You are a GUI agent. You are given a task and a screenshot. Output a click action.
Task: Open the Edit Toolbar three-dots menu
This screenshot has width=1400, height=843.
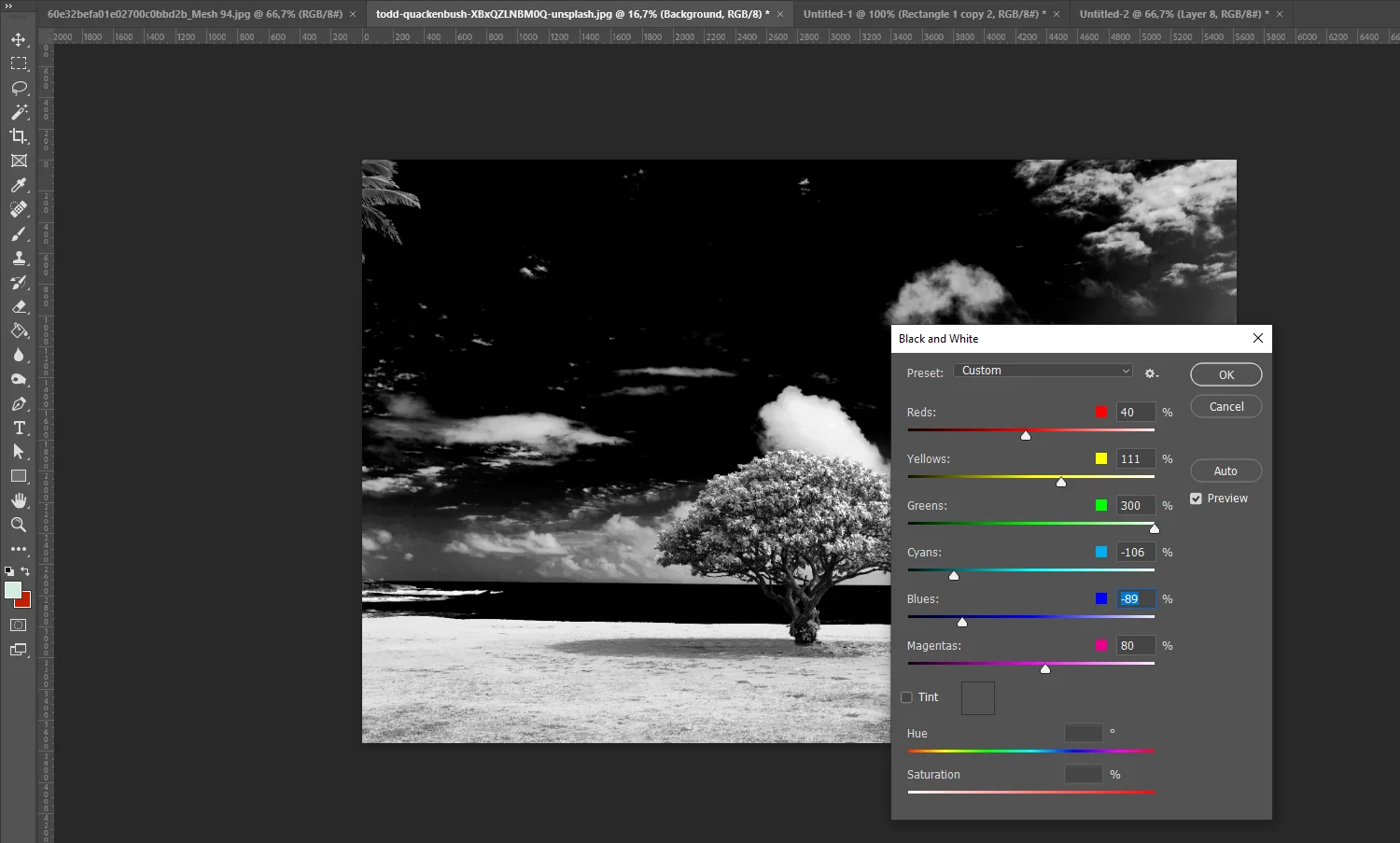[x=19, y=549]
